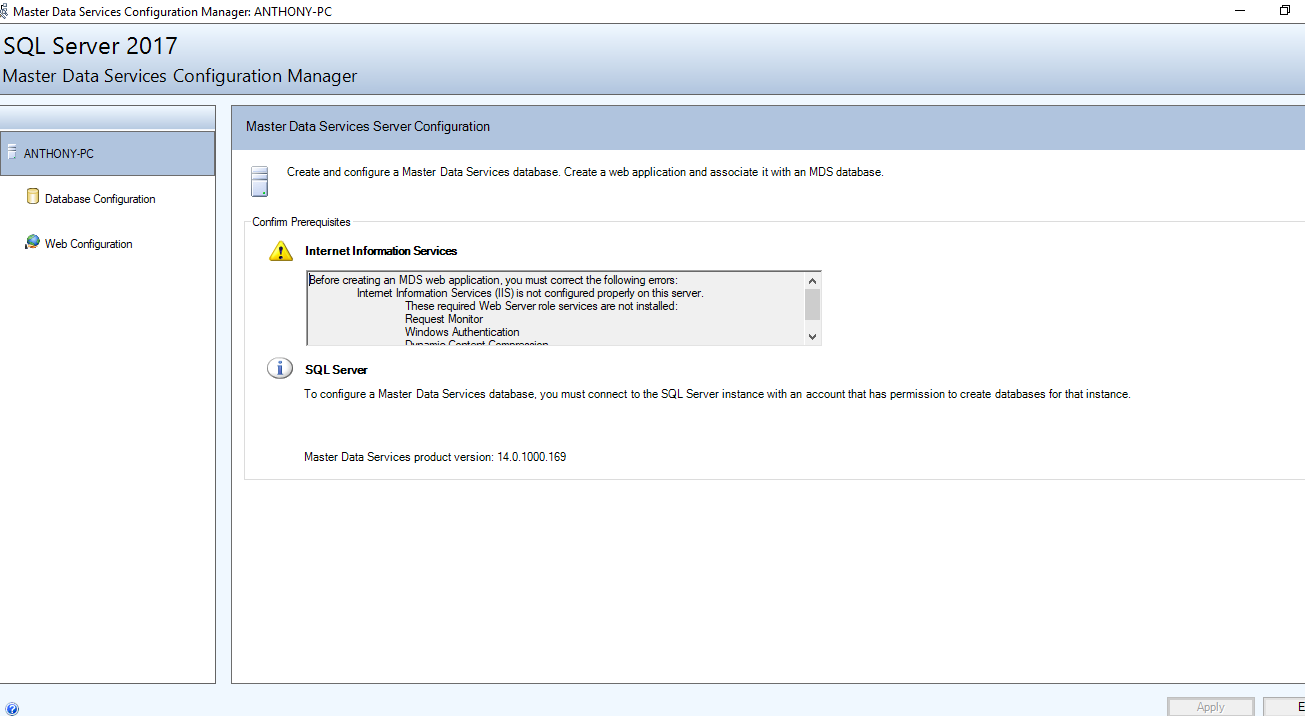Viewport: 1305px width, 716px height.
Task: Click the 'Request Monitor' line
Action: pos(444,319)
